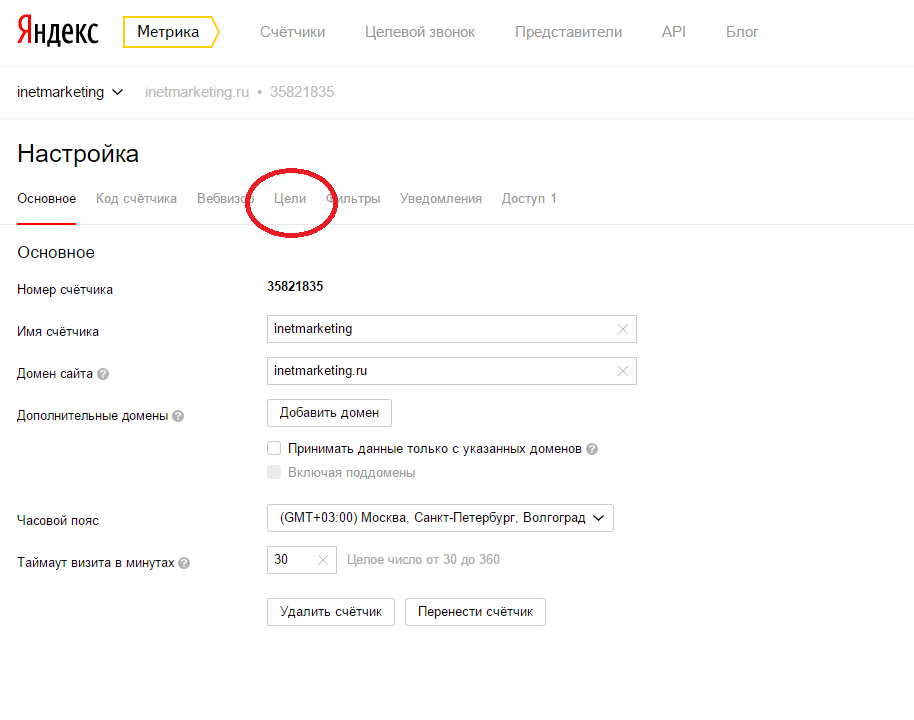
Task: Click the Добавить домен button
Action: click(x=329, y=413)
